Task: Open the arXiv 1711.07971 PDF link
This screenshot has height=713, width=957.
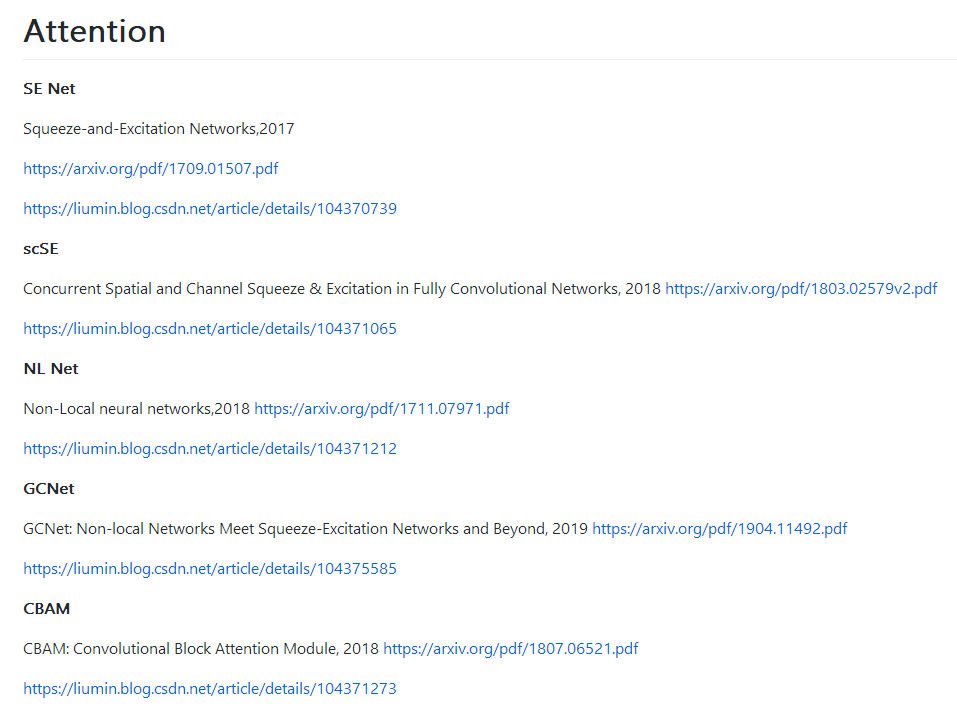Action: 382,409
